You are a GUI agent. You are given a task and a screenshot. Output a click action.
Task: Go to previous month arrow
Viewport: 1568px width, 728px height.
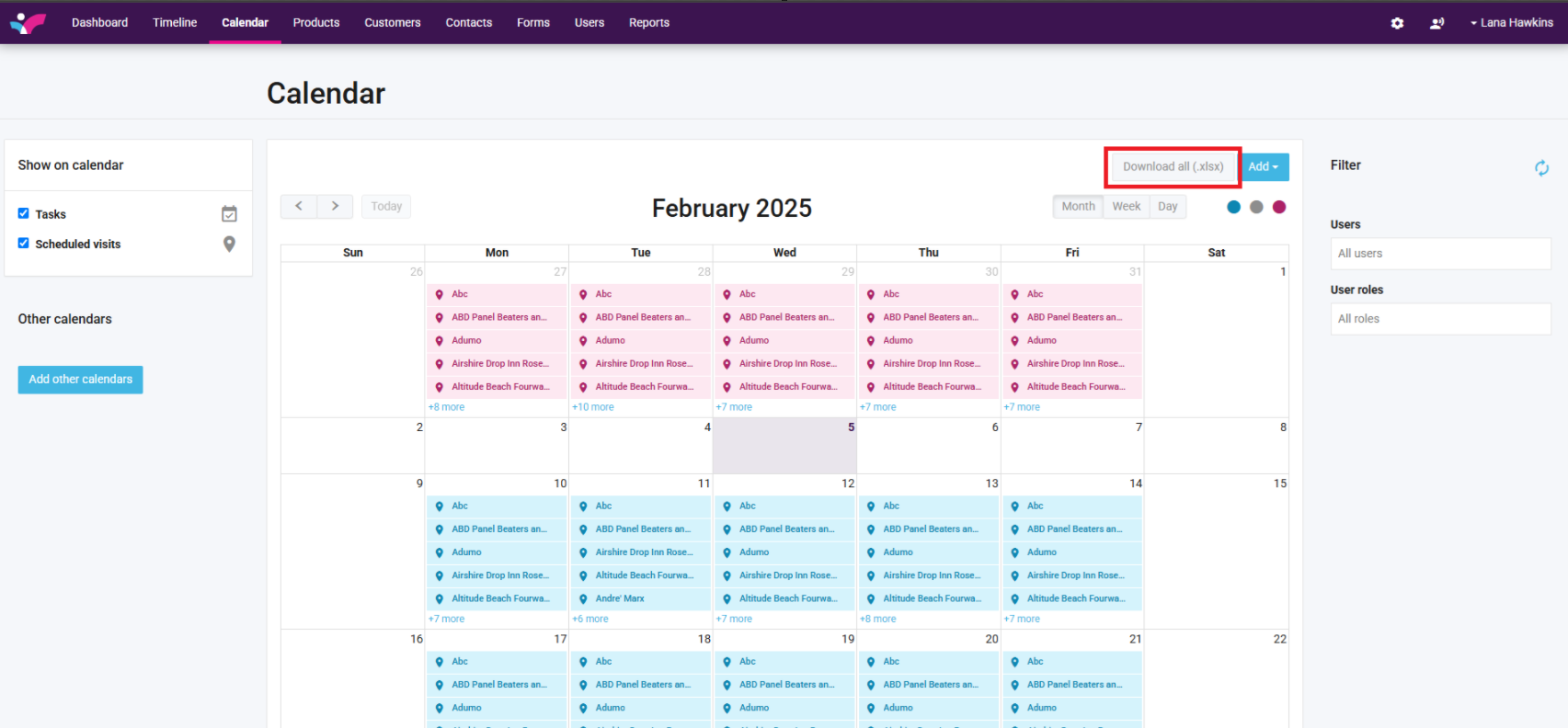coord(299,207)
